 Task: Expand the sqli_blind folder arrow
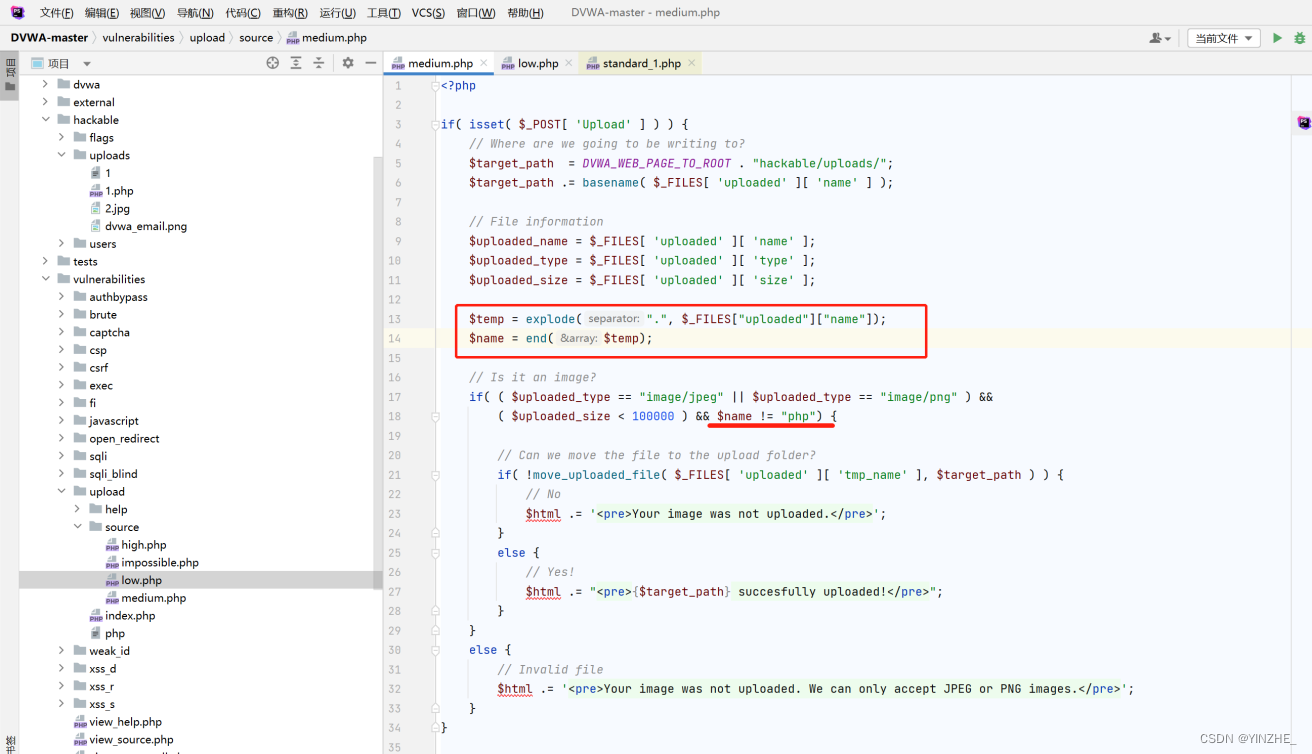(61, 474)
